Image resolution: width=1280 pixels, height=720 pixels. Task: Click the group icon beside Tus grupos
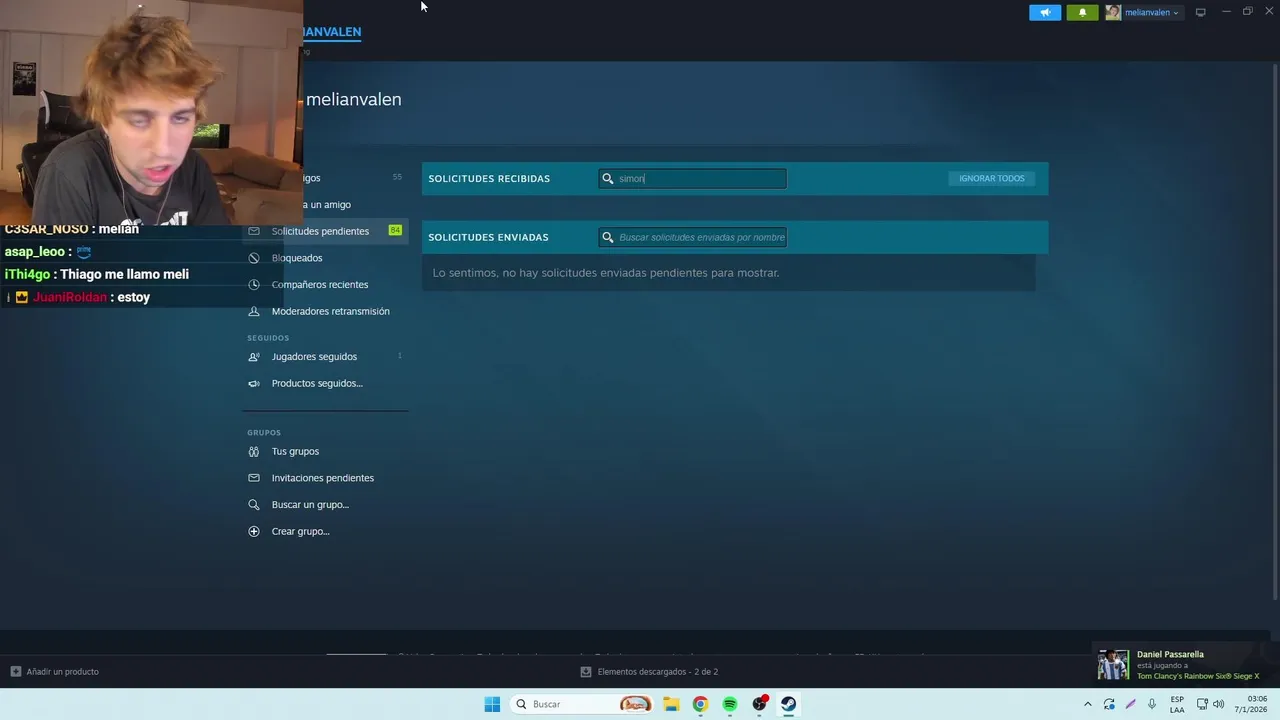(x=254, y=451)
